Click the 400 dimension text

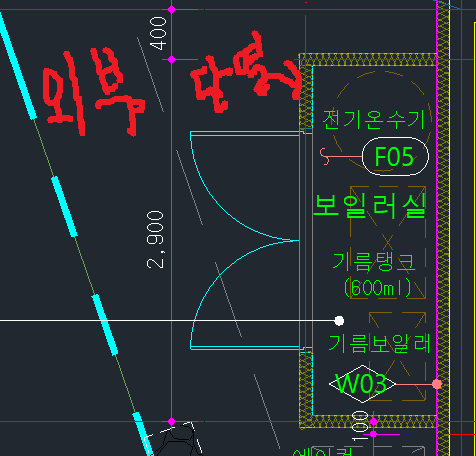pyautogui.click(x=158, y=34)
